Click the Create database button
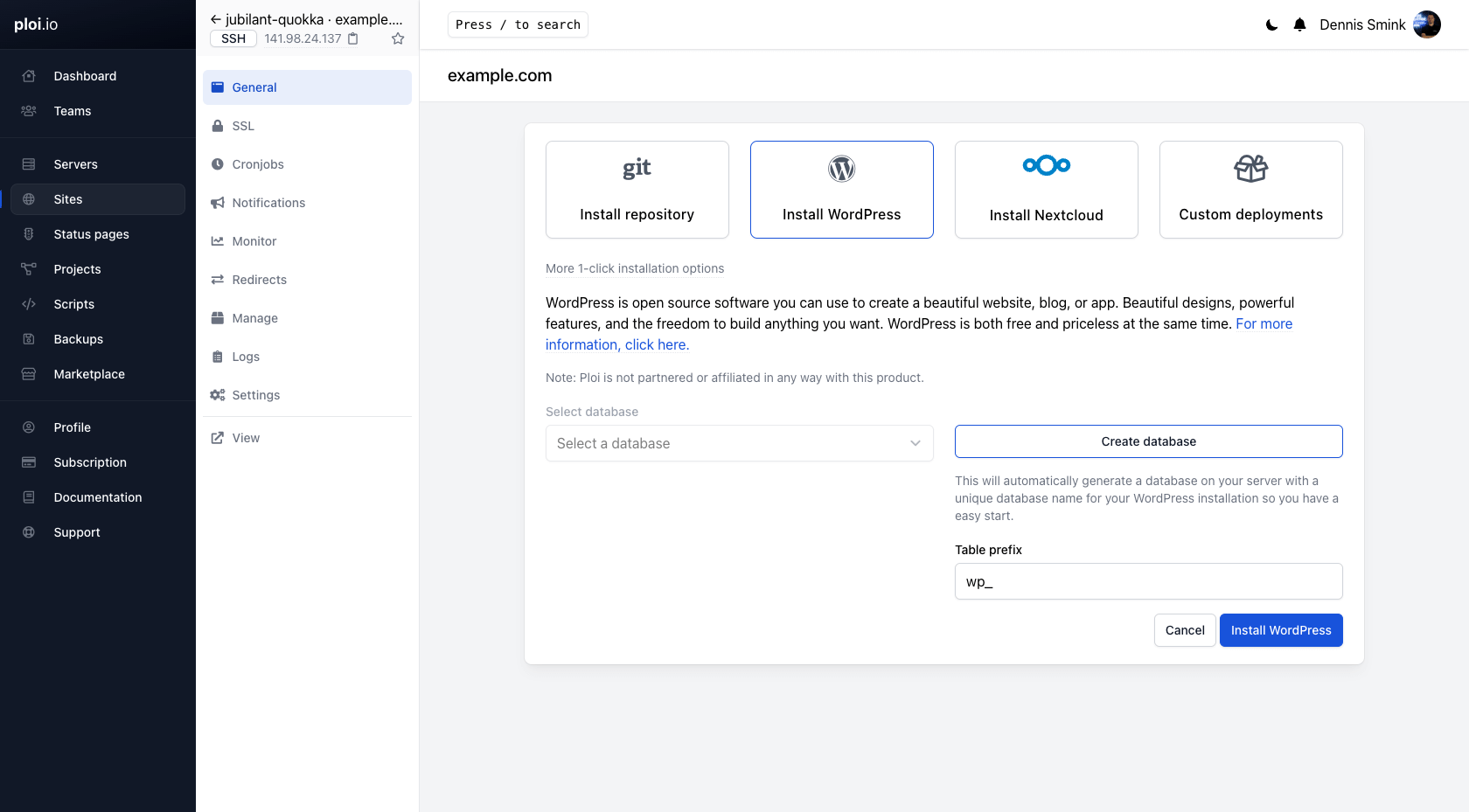The image size is (1469, 812). pos(1148,441)
